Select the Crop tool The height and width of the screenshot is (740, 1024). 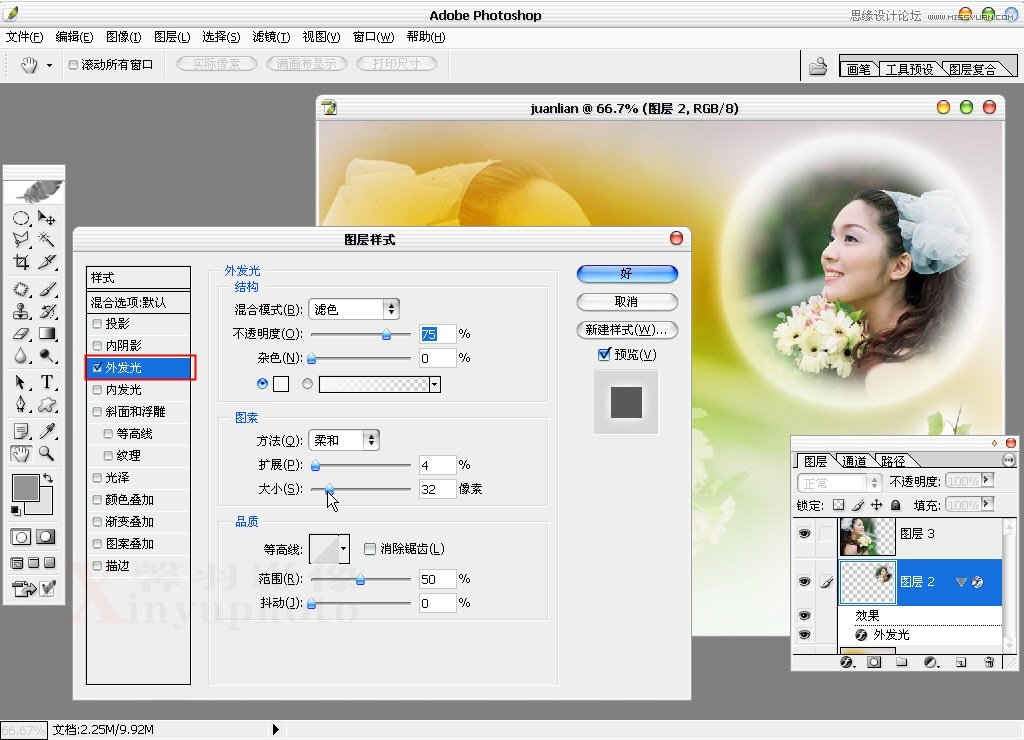click(21, 262)
